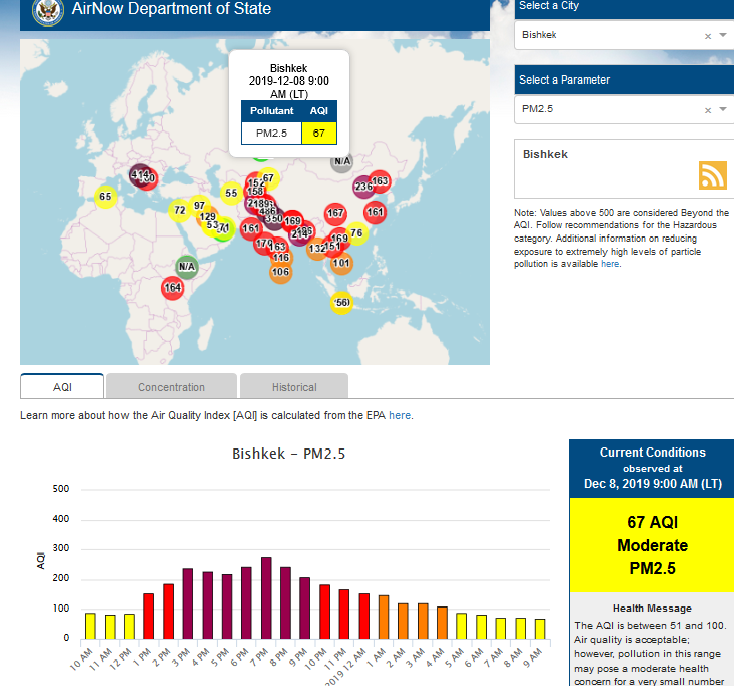Click the orange 106 map marker
The image size is (734, 686).
click(280, 272)
